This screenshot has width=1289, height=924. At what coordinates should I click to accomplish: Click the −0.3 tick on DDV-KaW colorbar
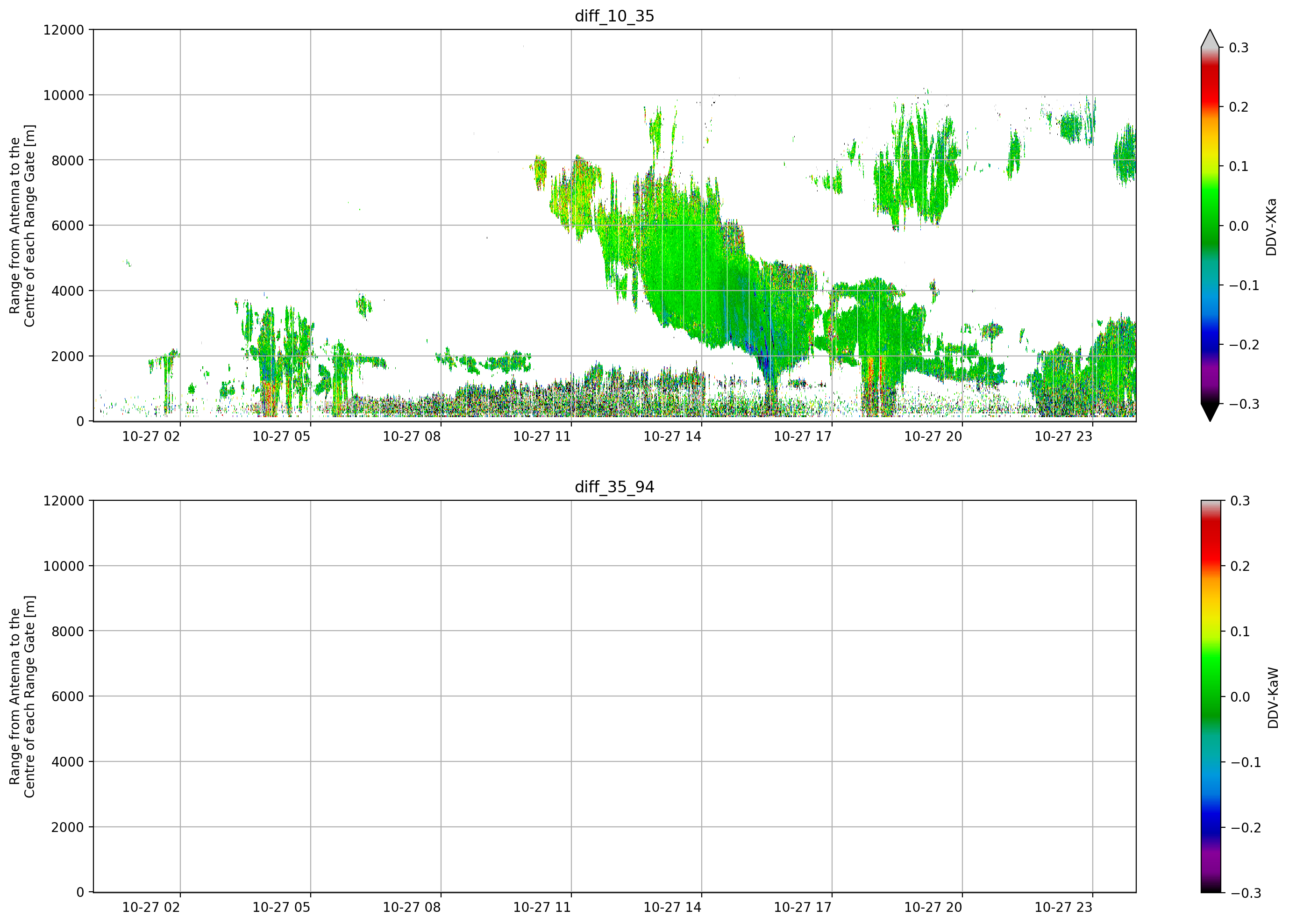pyautogui.click(x=1245, y=893)
